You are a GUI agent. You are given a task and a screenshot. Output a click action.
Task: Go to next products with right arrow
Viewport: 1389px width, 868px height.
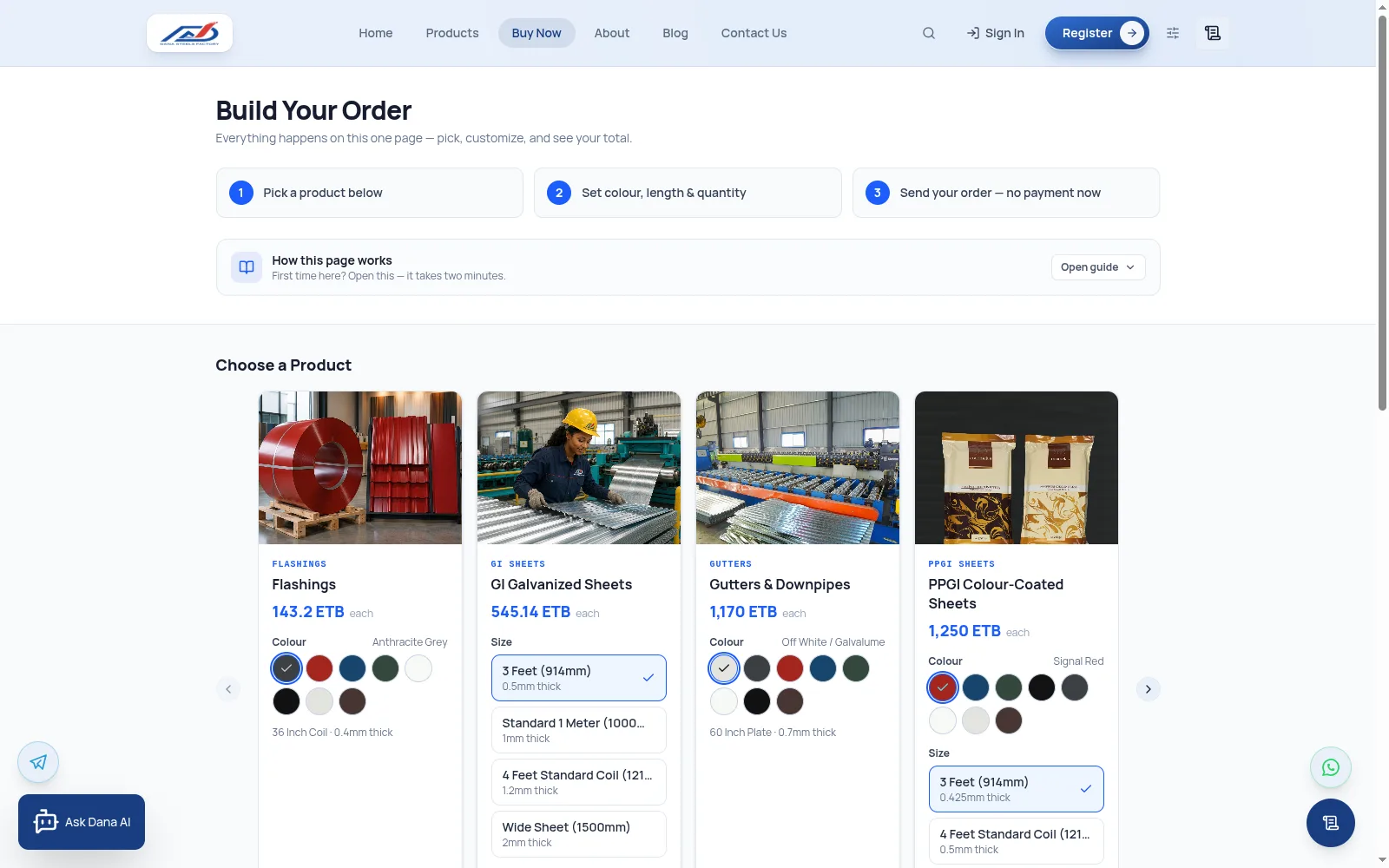(1148, 689)
